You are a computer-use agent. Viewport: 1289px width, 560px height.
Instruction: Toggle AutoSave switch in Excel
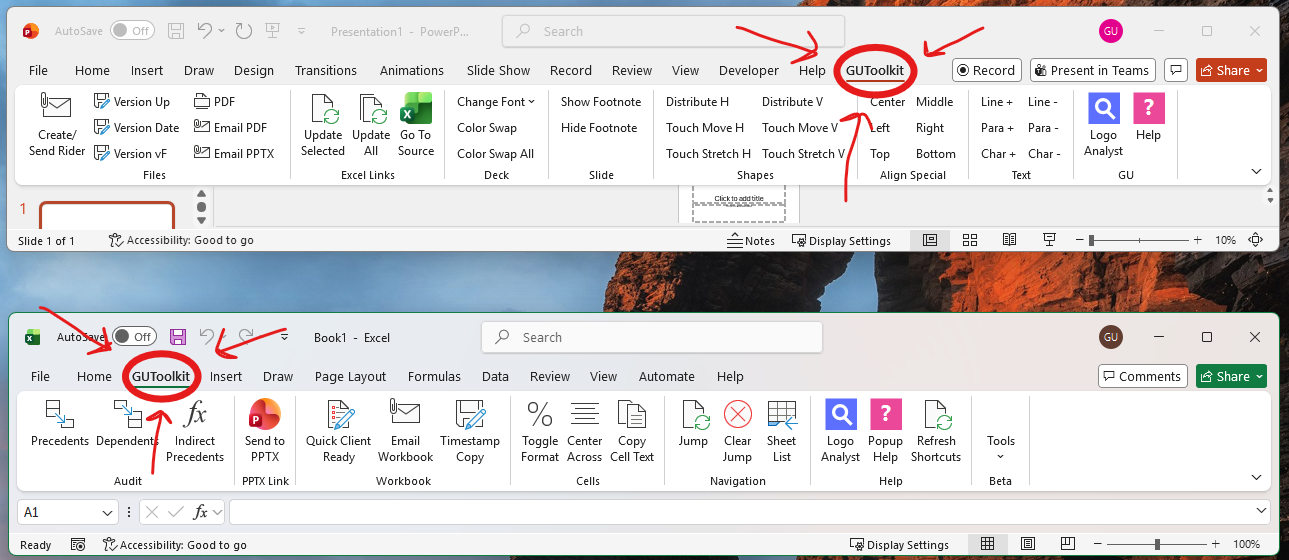click(134, 337)
